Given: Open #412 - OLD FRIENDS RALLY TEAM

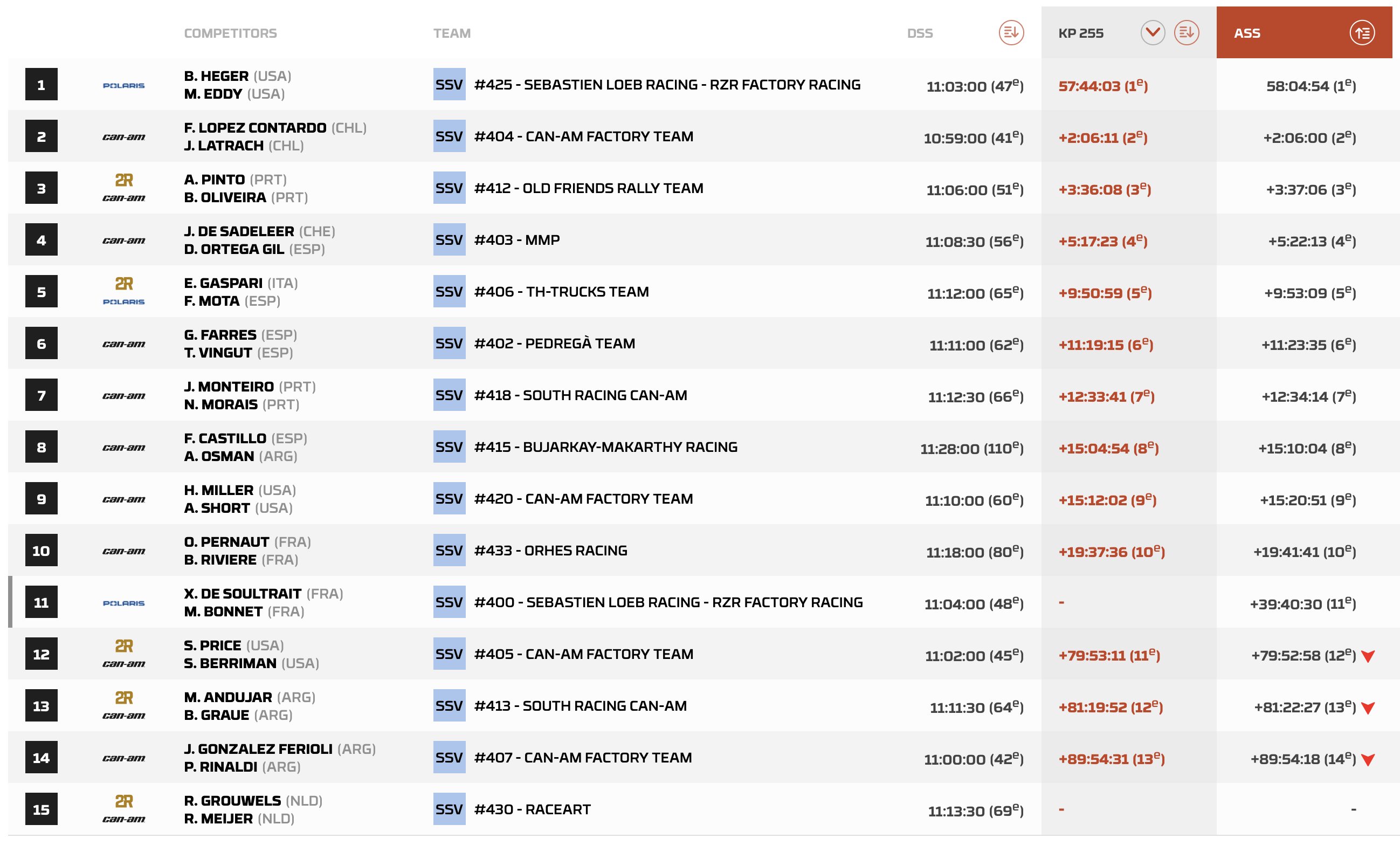Looking at the screenshot, I should pos(588,188).
